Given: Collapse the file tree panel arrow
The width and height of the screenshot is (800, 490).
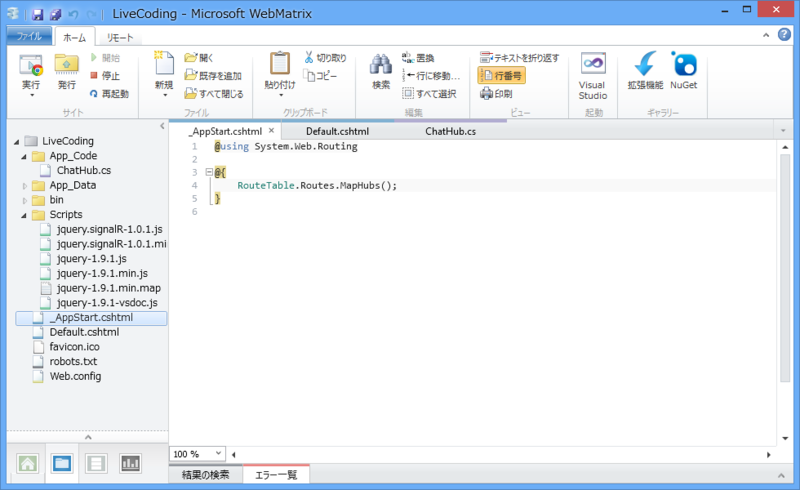Looking at the screenshot, I should [162, 126].
